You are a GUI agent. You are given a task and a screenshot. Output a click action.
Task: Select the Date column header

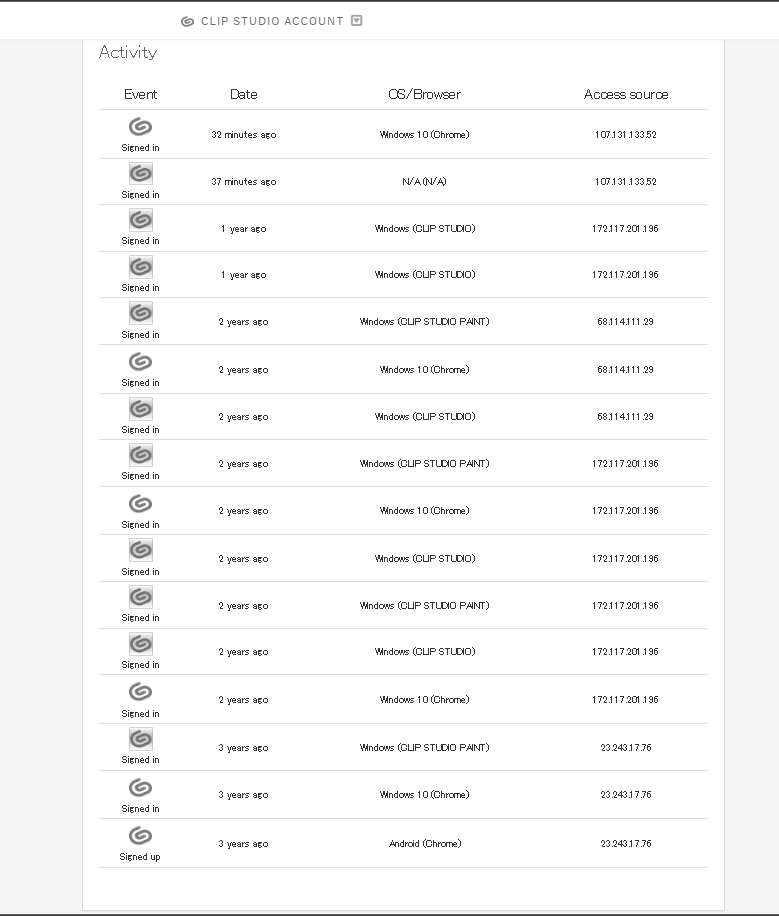coord(244,94)
